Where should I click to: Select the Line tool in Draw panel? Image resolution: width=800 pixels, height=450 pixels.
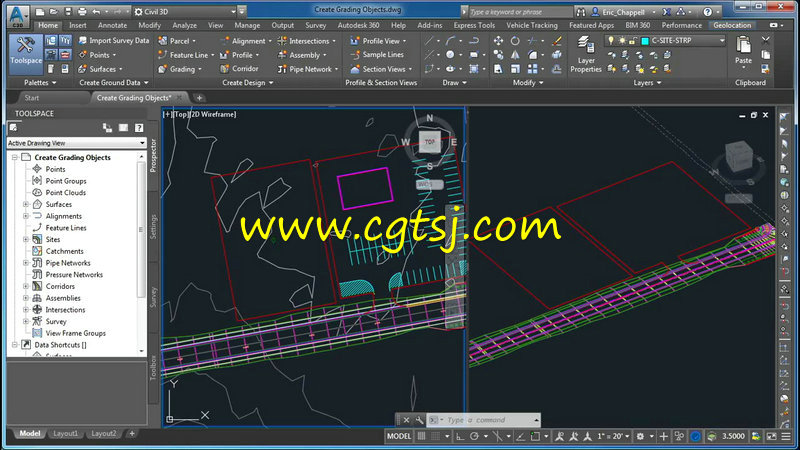pos(430,40)
